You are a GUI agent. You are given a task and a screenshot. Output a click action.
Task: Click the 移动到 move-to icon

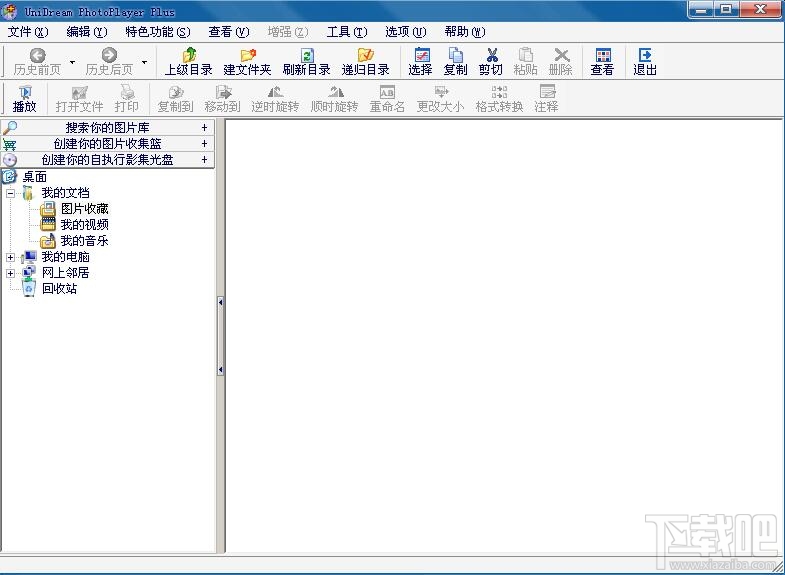(x=223, y=92)
